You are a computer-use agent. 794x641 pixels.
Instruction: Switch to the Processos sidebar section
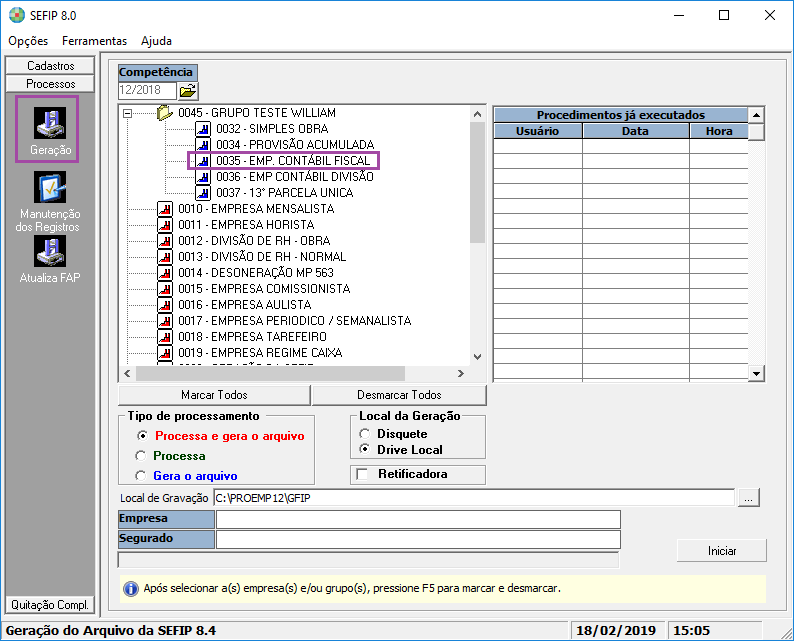pos(50,84)
